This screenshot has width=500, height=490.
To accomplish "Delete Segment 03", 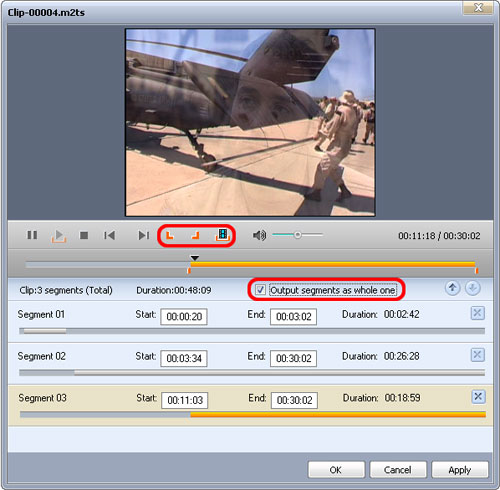I will [x=478, y=397].
